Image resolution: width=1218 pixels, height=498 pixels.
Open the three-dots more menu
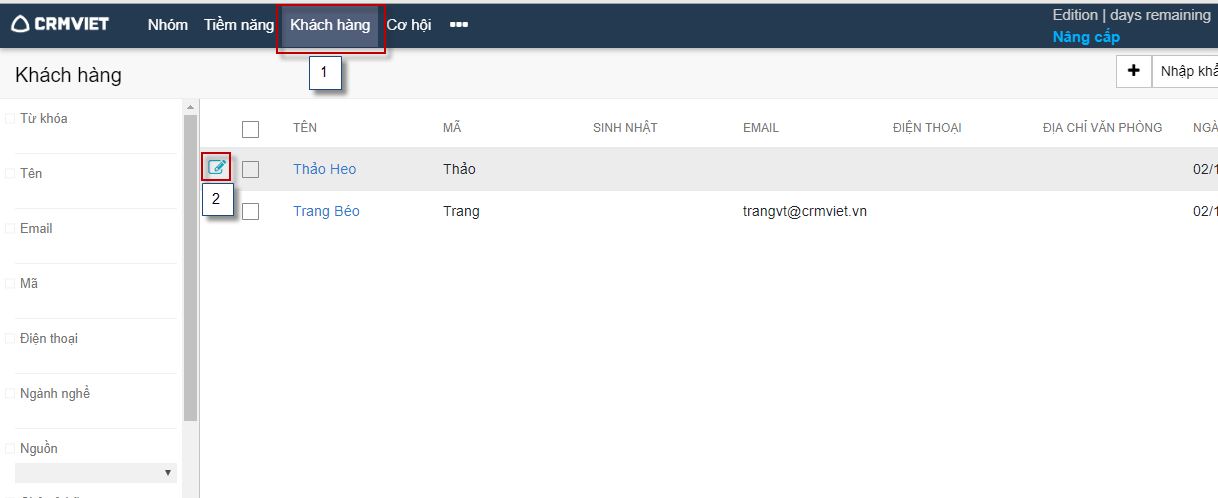pos(459,25)
